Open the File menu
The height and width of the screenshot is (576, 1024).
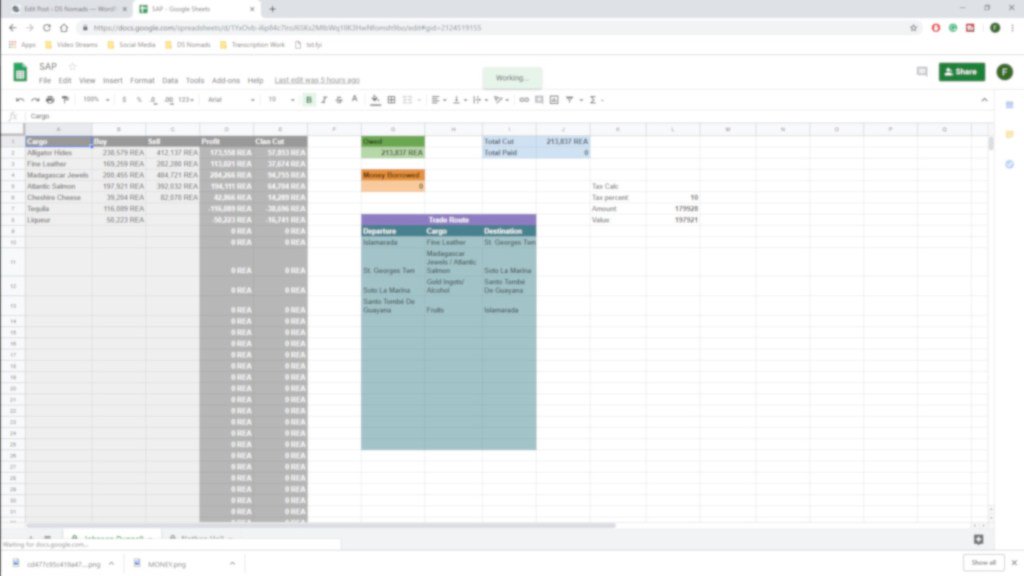click(44, 81)
